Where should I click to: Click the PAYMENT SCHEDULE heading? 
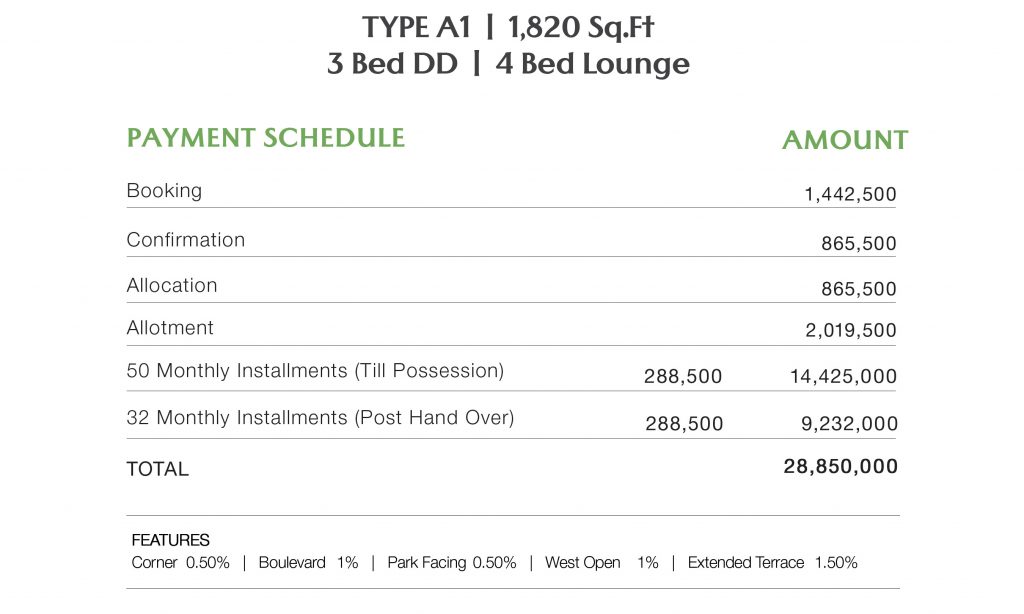tap(265, 138)
